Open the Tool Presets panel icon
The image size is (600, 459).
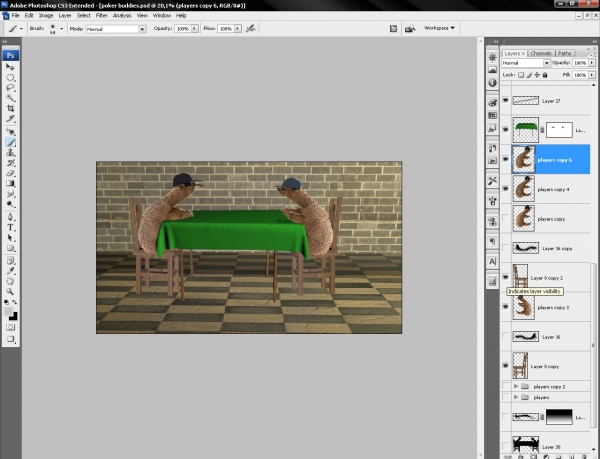coord(492,181)
